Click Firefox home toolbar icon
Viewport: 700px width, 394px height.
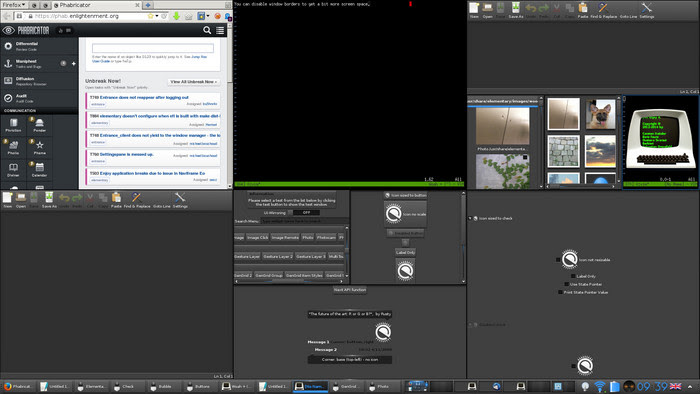coord(189,16)
